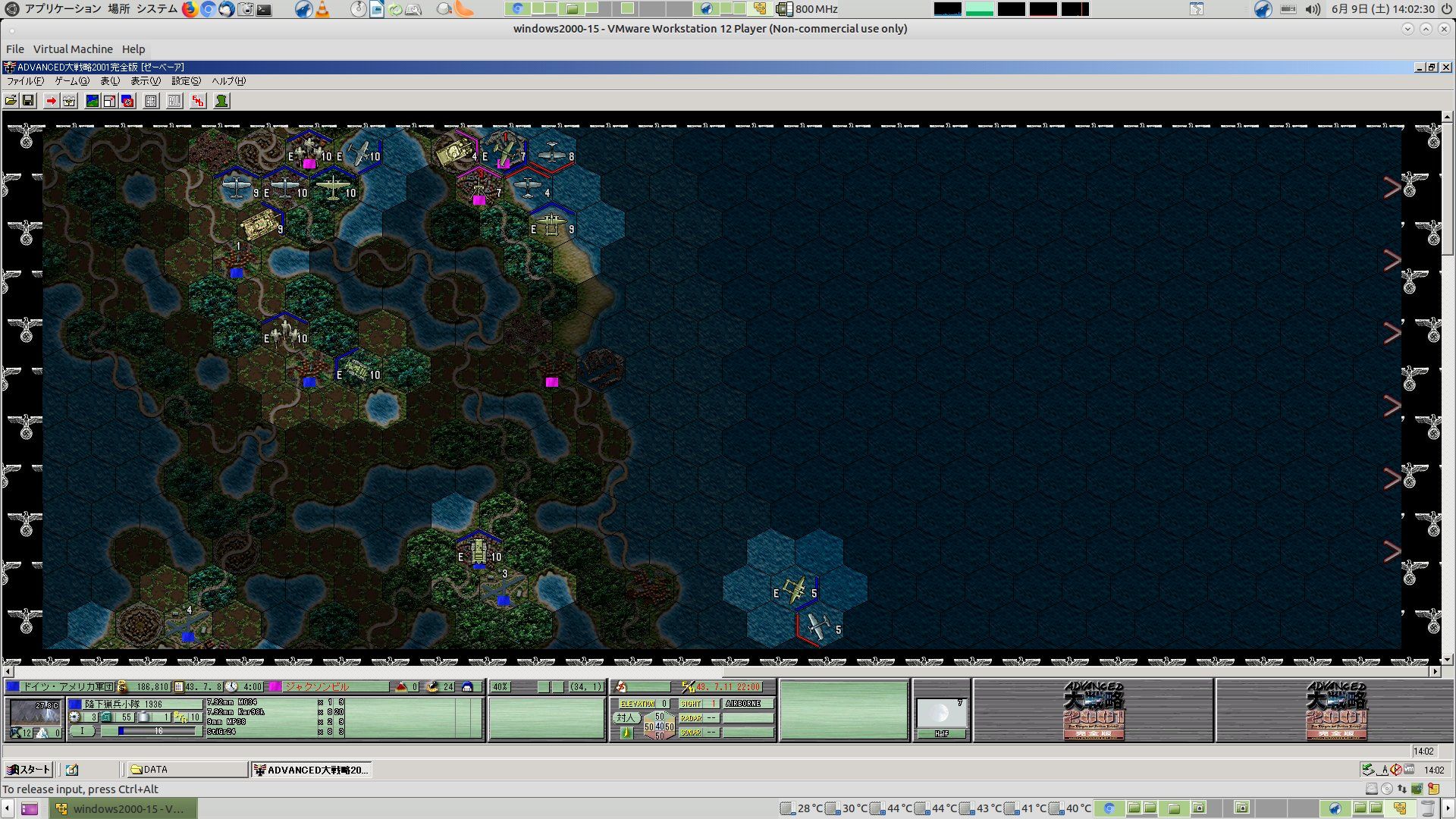The height and width of the screenshot is (819, 1456).
Task: Click the スタート start button
Action: point(29,770)
